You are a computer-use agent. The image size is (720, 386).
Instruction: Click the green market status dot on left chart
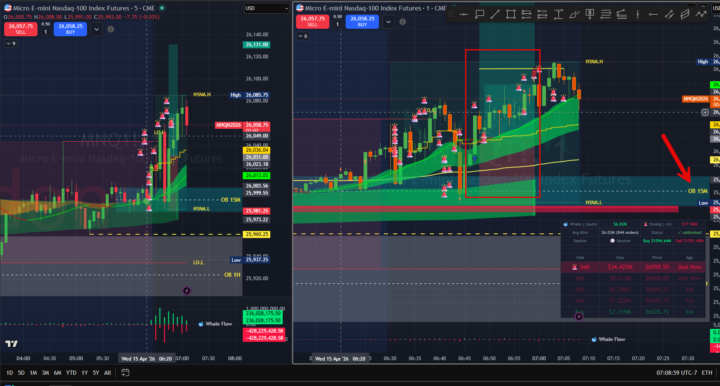pos(162,8)
